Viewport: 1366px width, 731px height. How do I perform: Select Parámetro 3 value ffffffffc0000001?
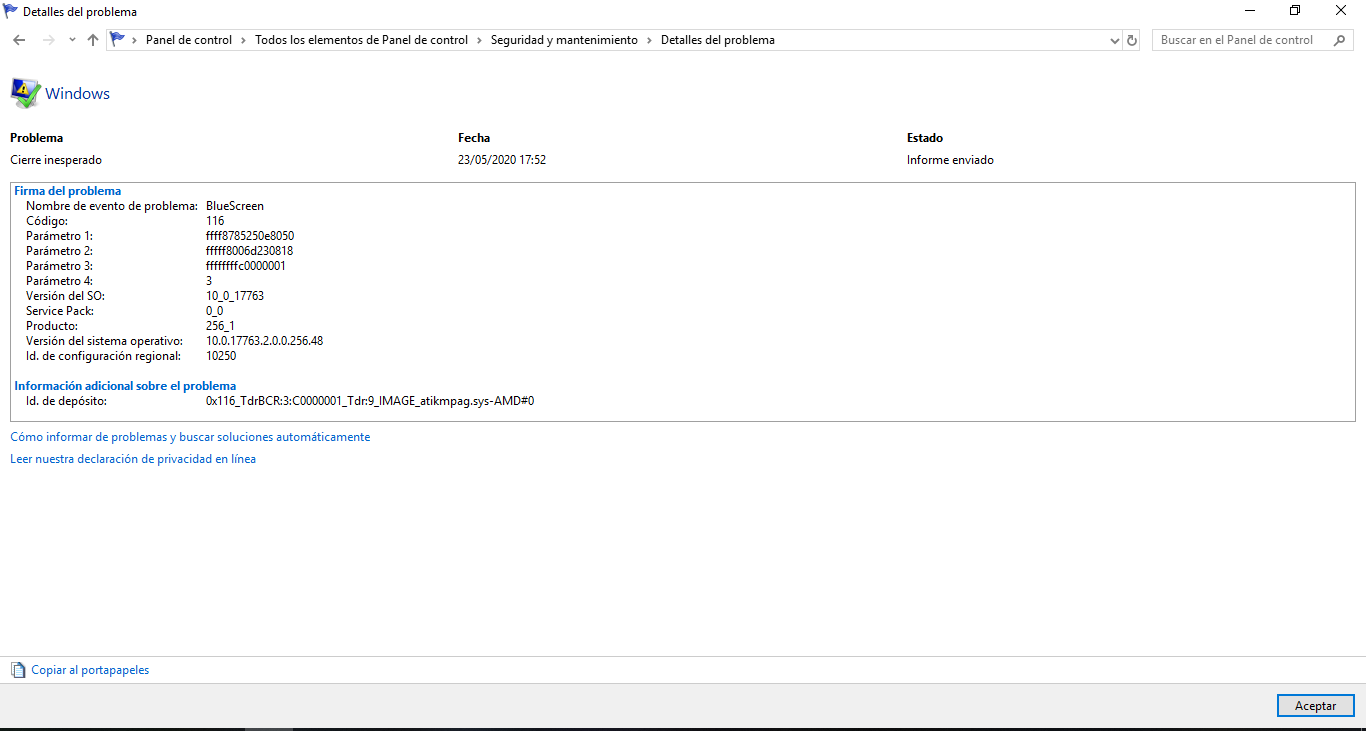point(246,266)
